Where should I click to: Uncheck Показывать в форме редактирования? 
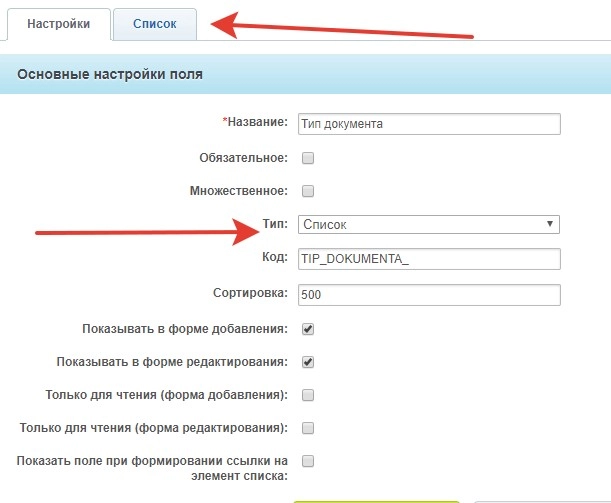click(x=308, y=361)
